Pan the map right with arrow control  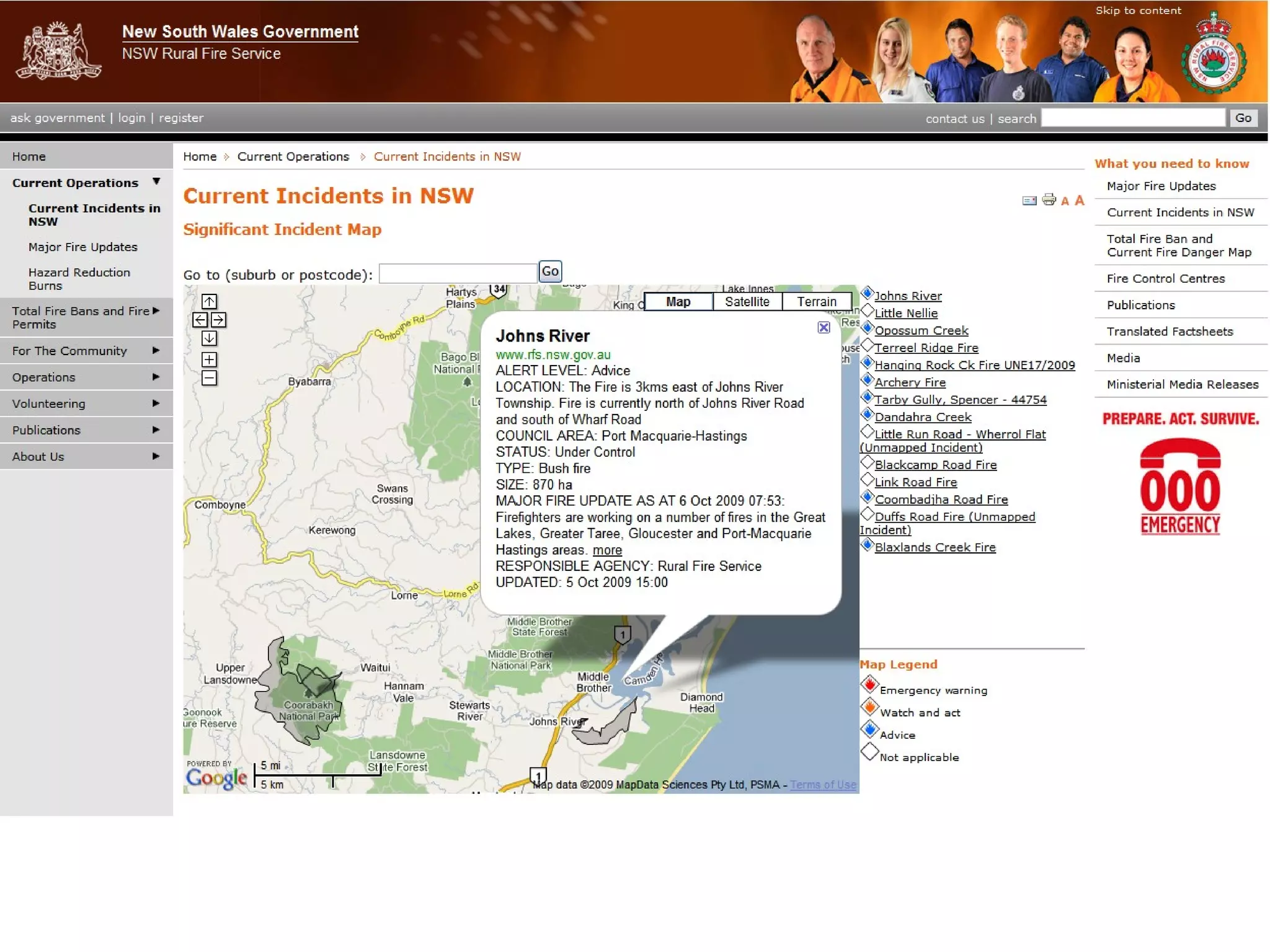218,320
